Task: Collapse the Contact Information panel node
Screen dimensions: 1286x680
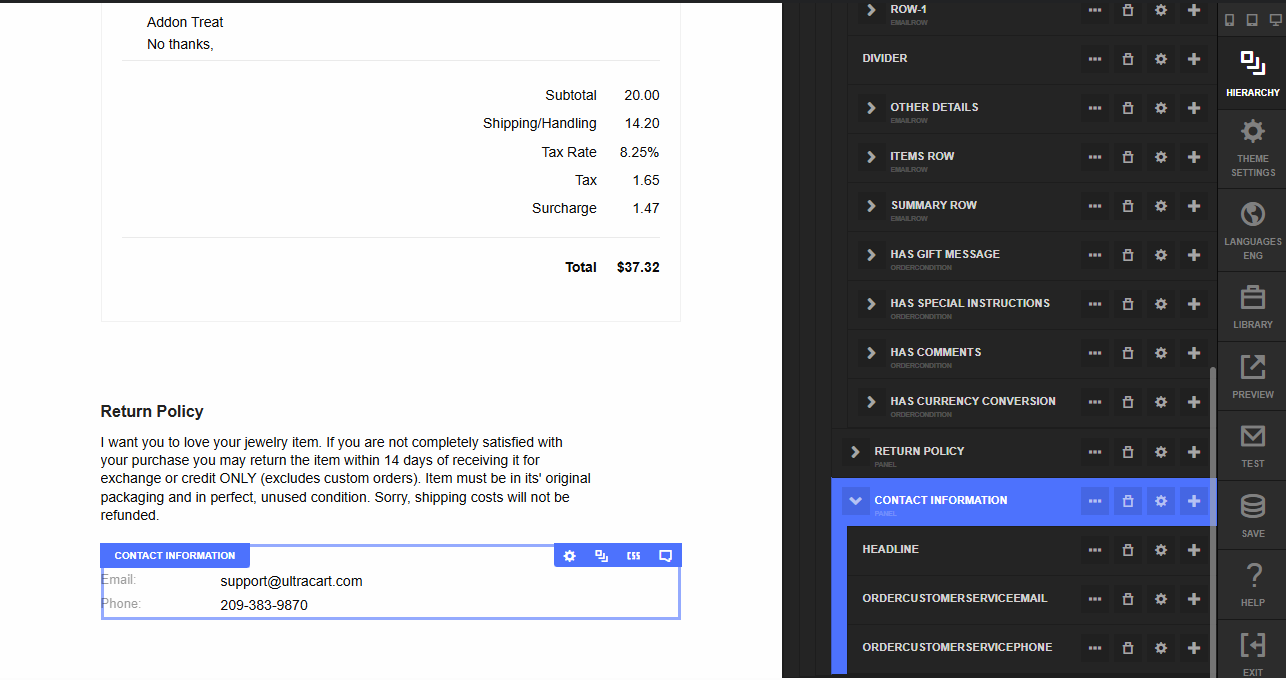Action: (855, 501)
